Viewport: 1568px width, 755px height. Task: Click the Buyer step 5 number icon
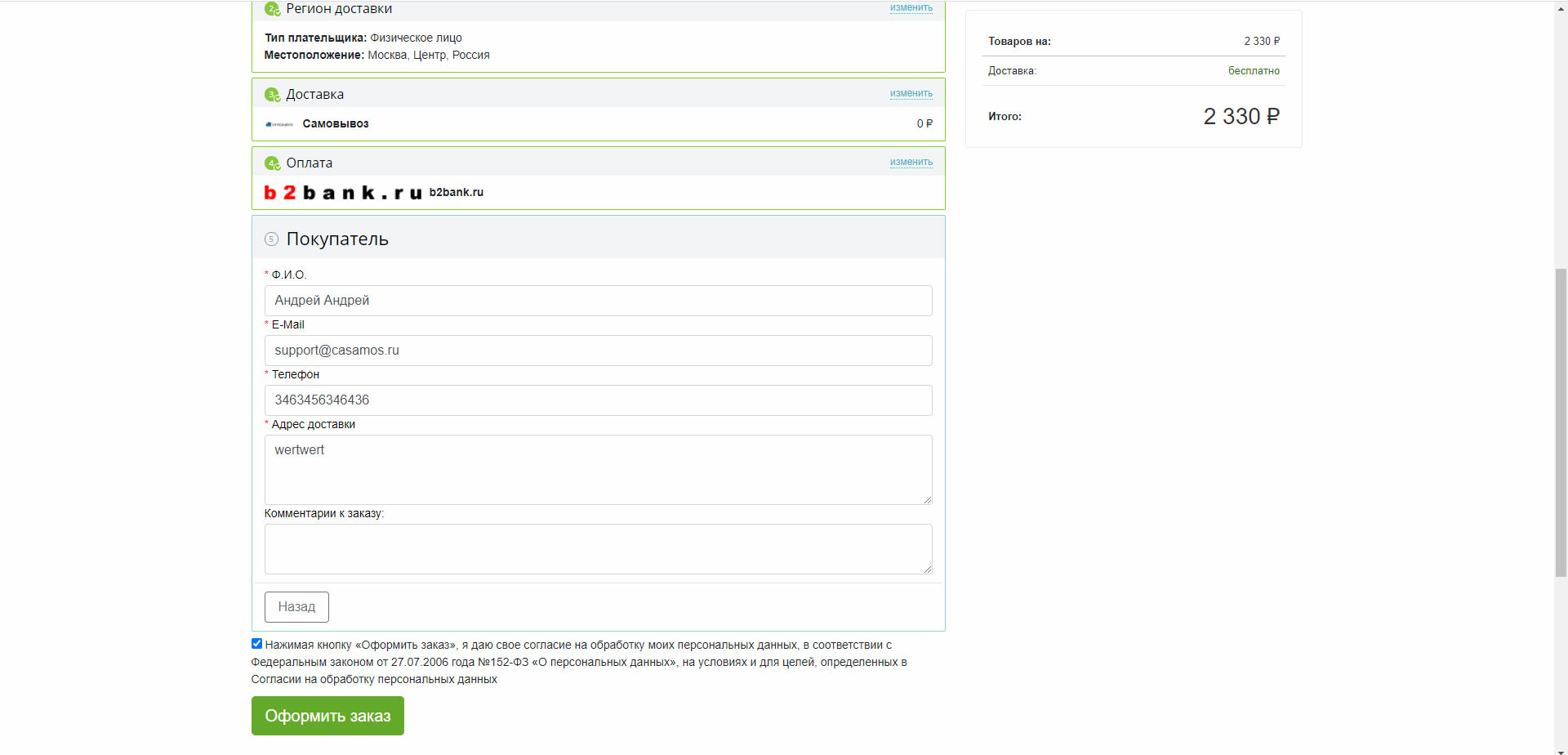click(x=272, y=239)
